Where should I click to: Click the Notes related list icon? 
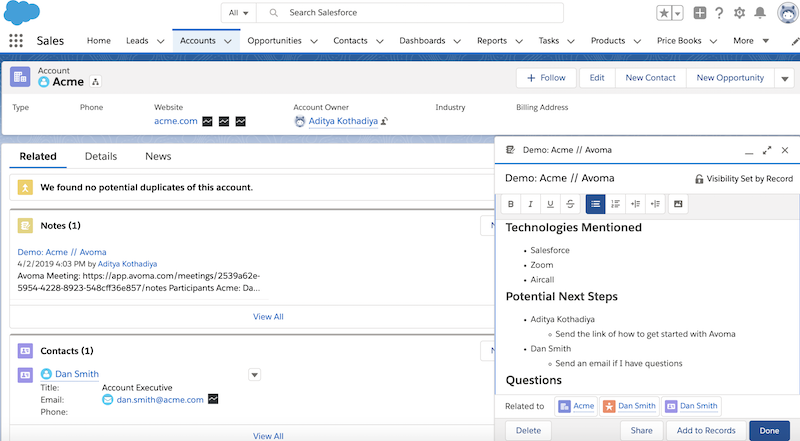pos(25,226)
